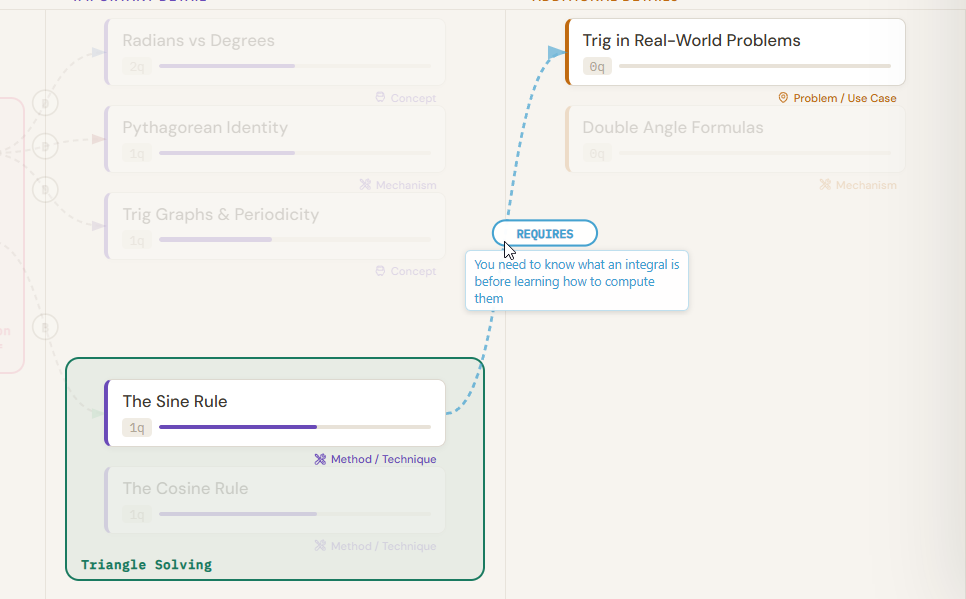Viewport: 966px width, 599px height.
Task: Click the arrowhead pointing into Trig in Real-World Problems
Action: (x=557, y=52)
